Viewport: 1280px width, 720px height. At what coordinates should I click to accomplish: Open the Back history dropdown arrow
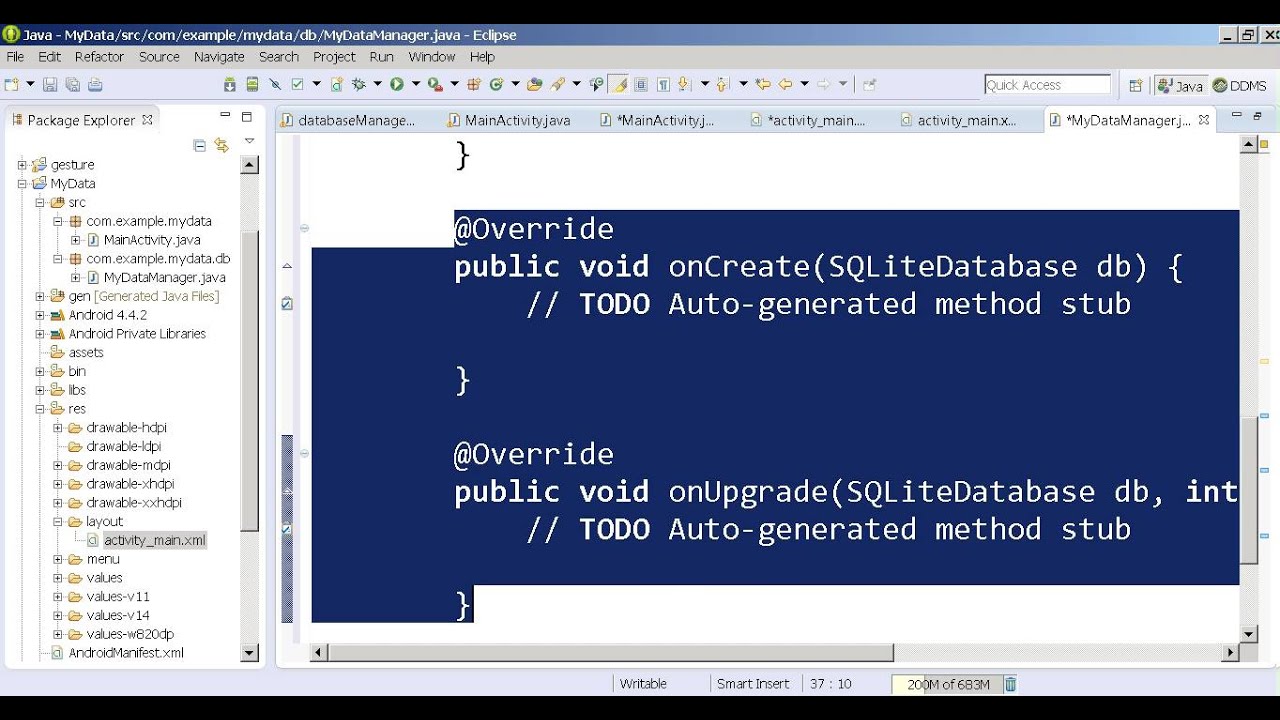pos(804,85)
